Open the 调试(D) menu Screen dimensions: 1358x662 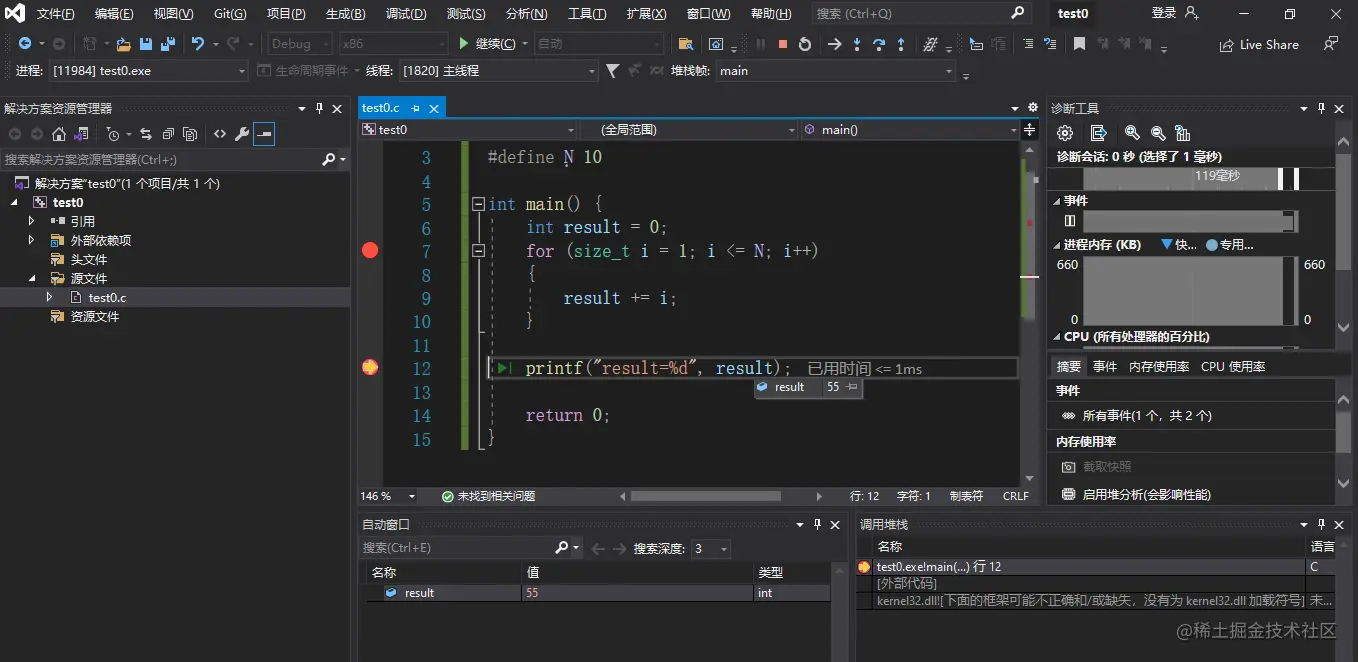tap(405, 14)
